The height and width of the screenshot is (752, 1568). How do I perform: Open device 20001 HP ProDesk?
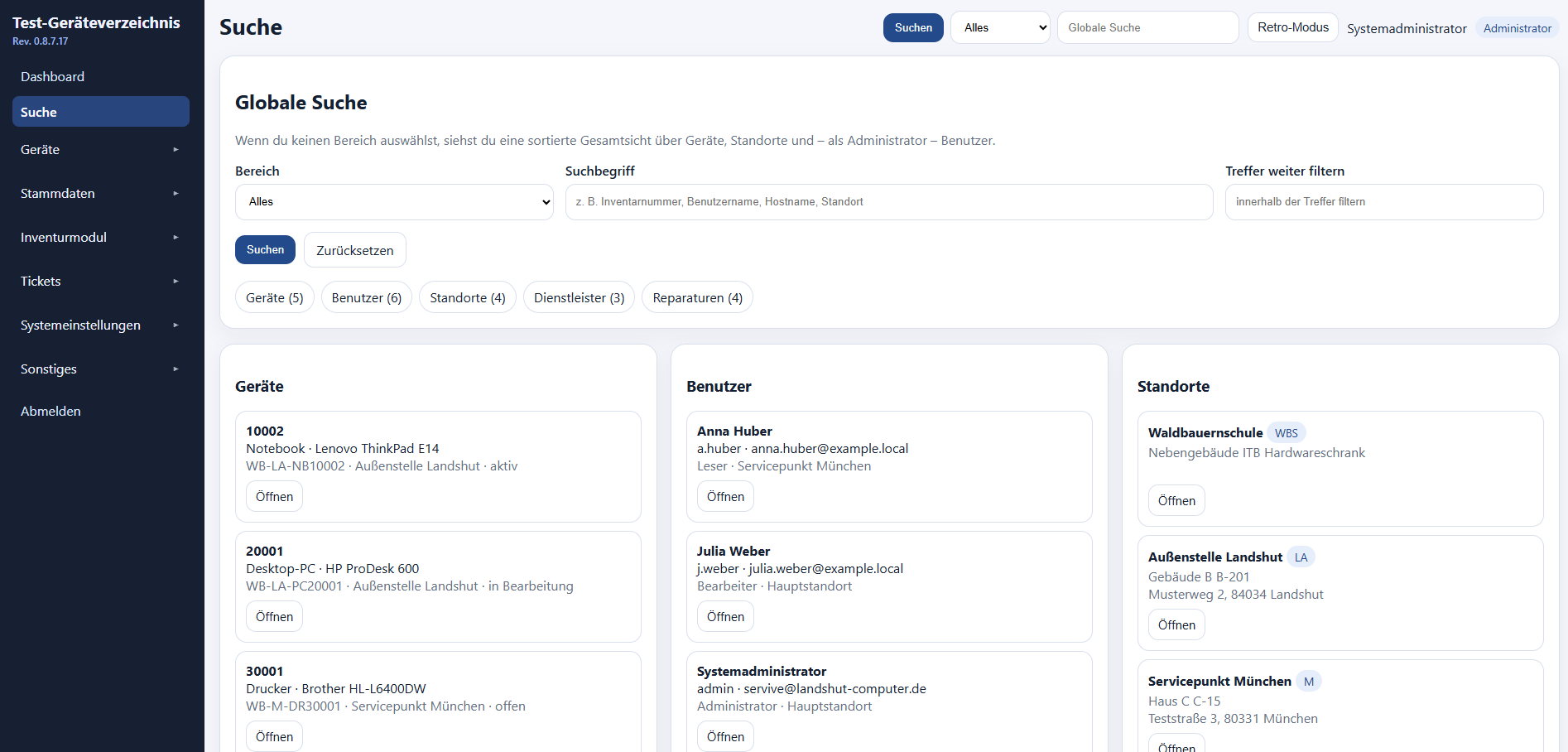click(x=274, y=617)
